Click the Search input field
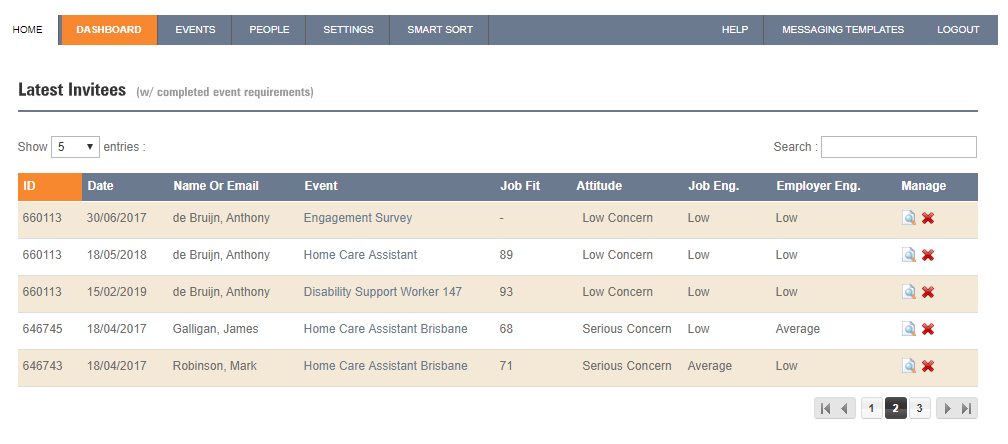 (899, 147)
